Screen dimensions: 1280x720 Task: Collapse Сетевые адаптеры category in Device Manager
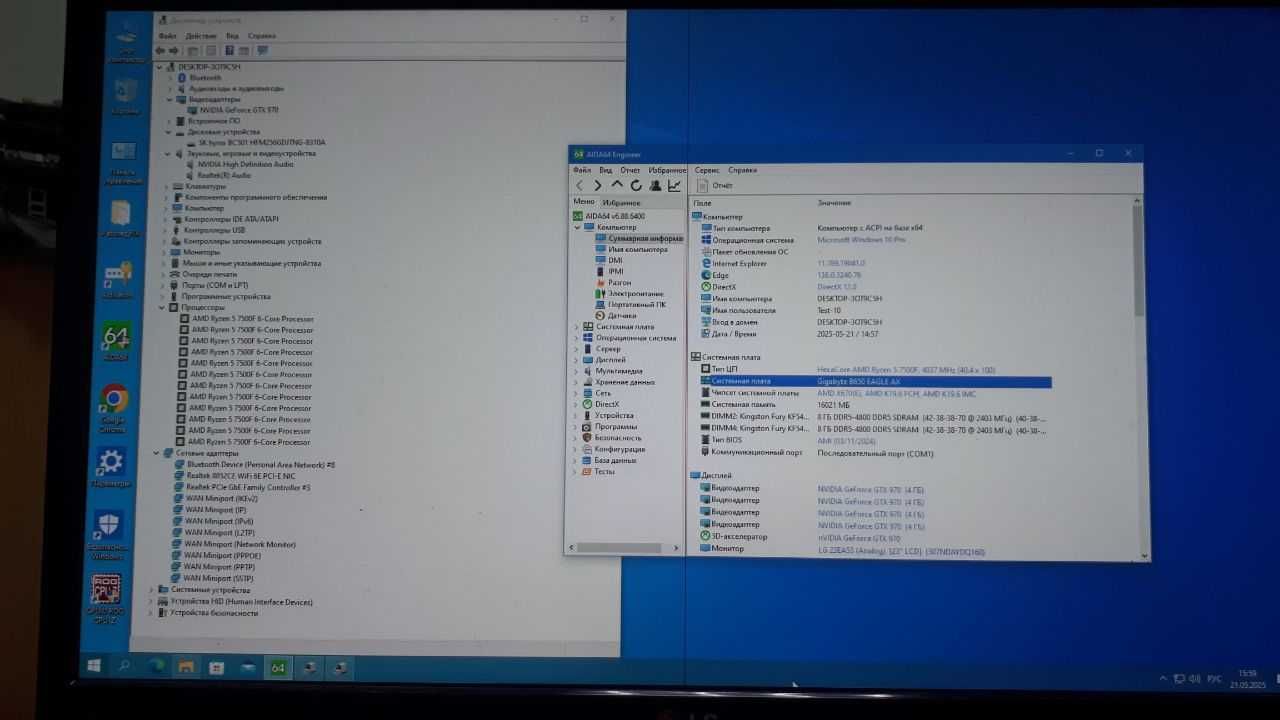point(157,453)
